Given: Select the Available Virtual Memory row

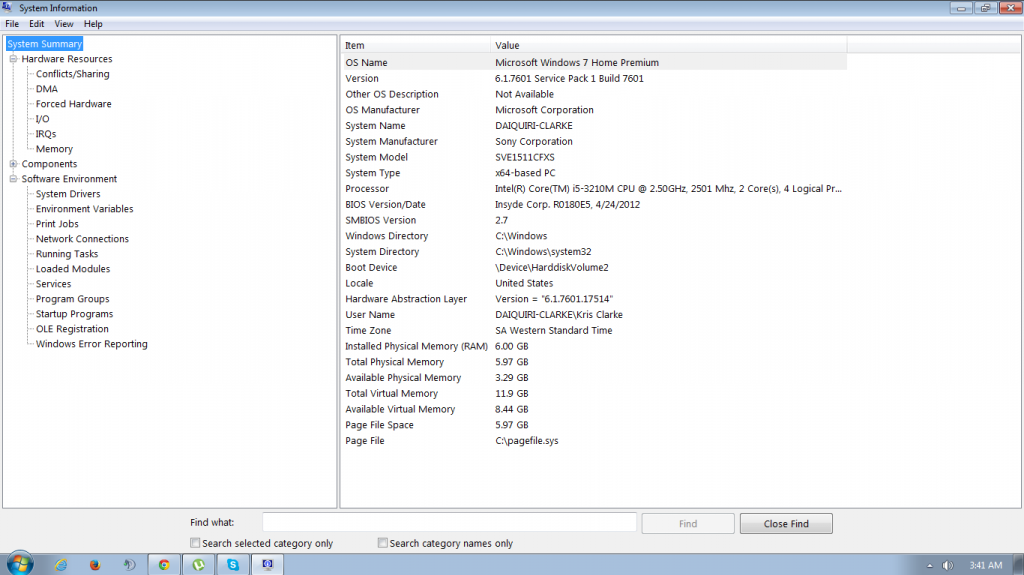Looking at the screenshot, I should pos(595,409).
